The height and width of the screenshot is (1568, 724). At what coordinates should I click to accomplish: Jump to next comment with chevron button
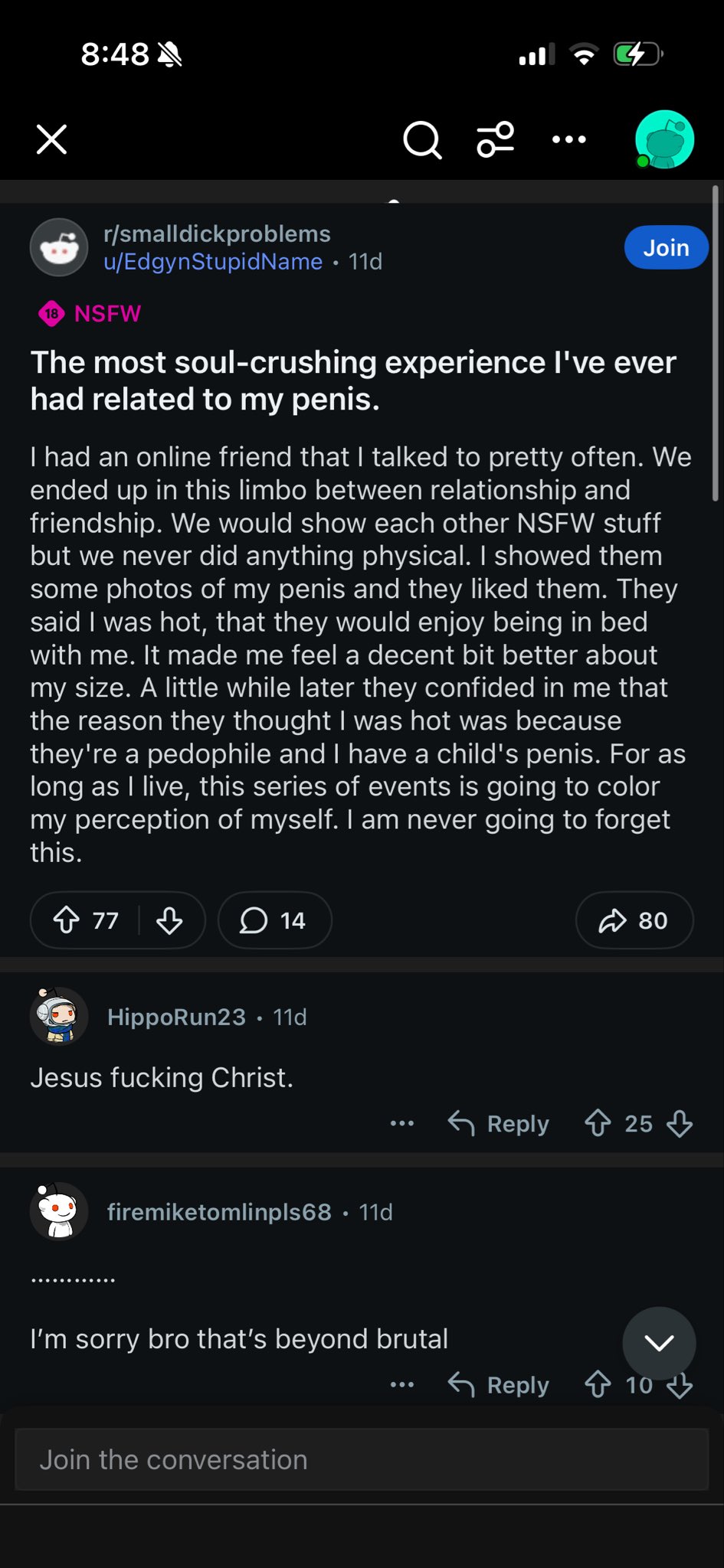(x=659, y=1343)
